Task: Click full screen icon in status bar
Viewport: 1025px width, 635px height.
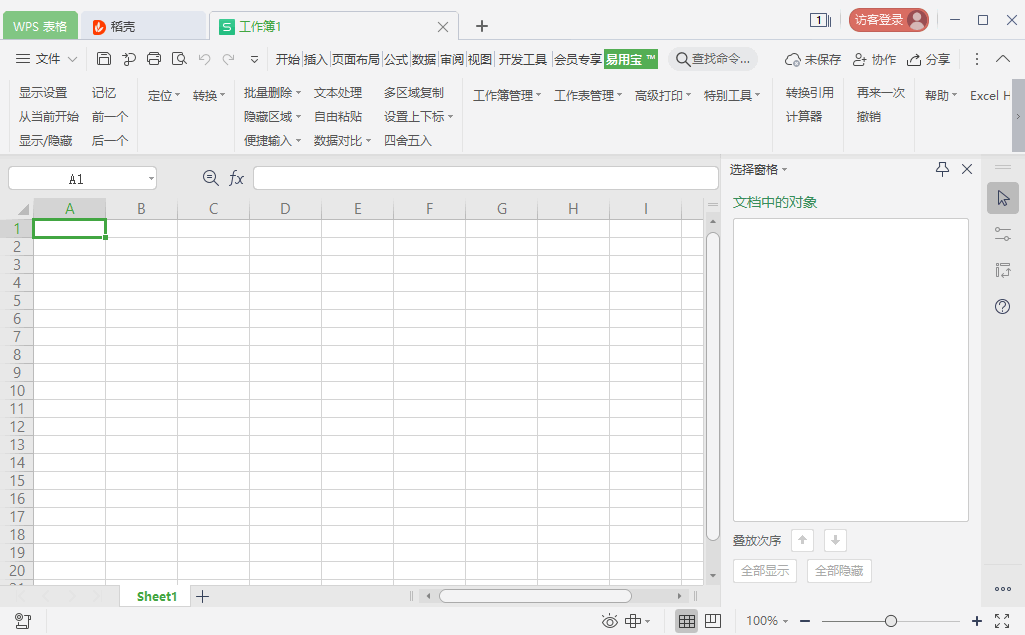Action: [1002, 621]
